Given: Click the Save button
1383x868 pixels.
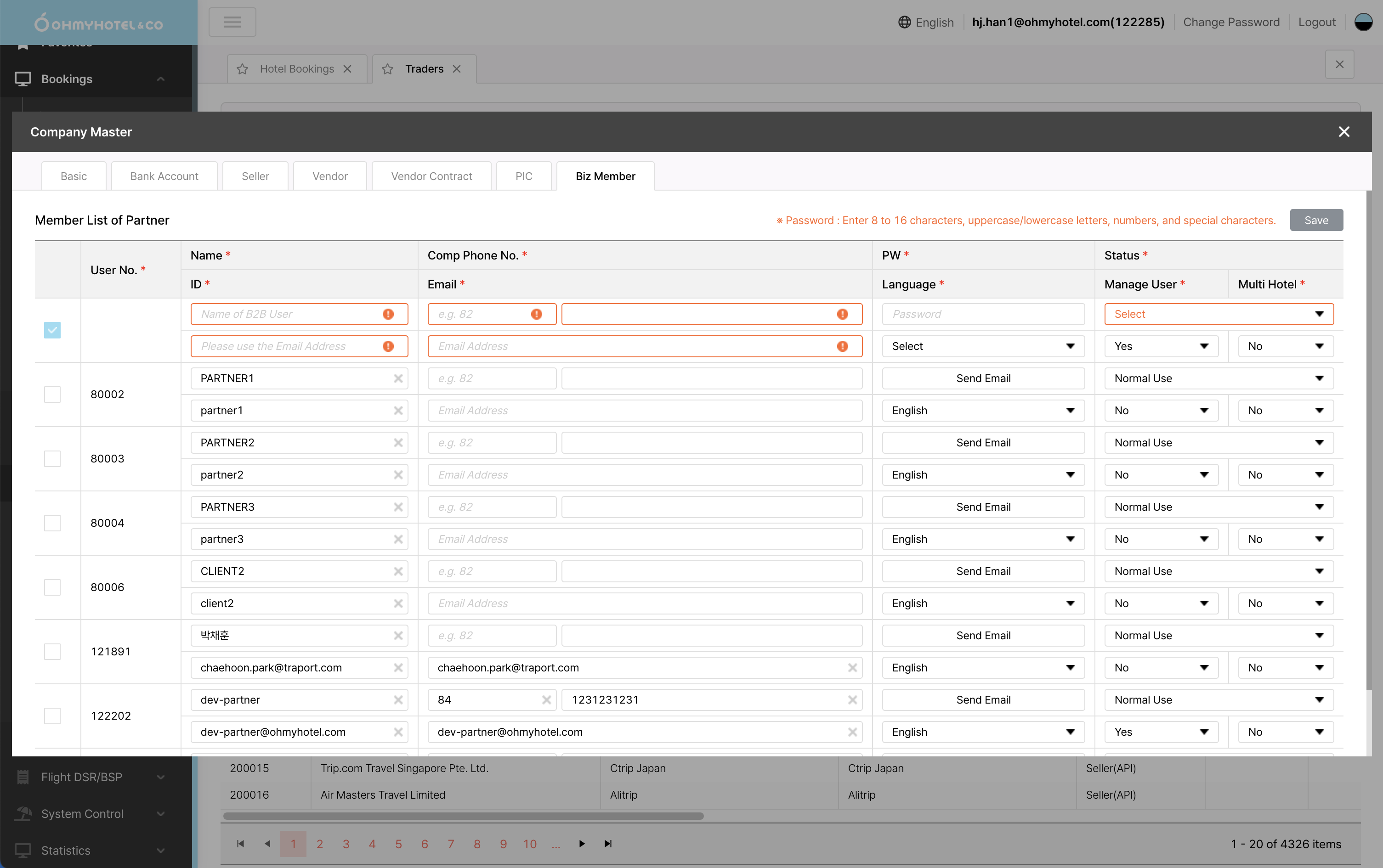Looking at the screenshot, I should point(1316,220).
